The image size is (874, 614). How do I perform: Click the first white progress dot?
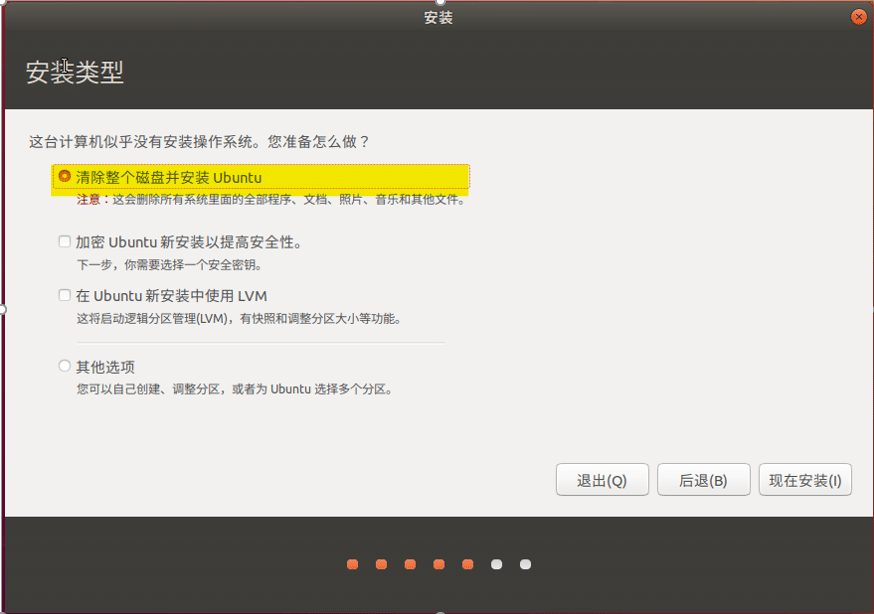pyautogui.click(x=496, y=564)
